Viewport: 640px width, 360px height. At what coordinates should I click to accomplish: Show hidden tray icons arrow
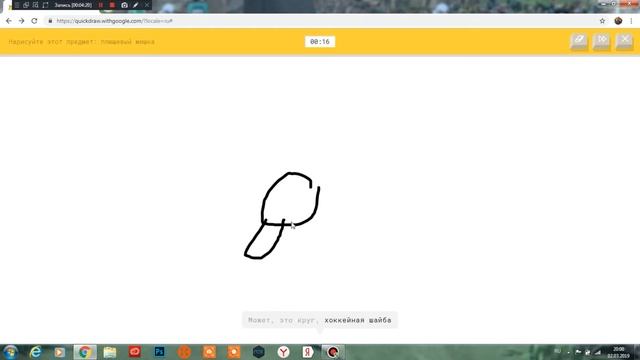[569, 352]
